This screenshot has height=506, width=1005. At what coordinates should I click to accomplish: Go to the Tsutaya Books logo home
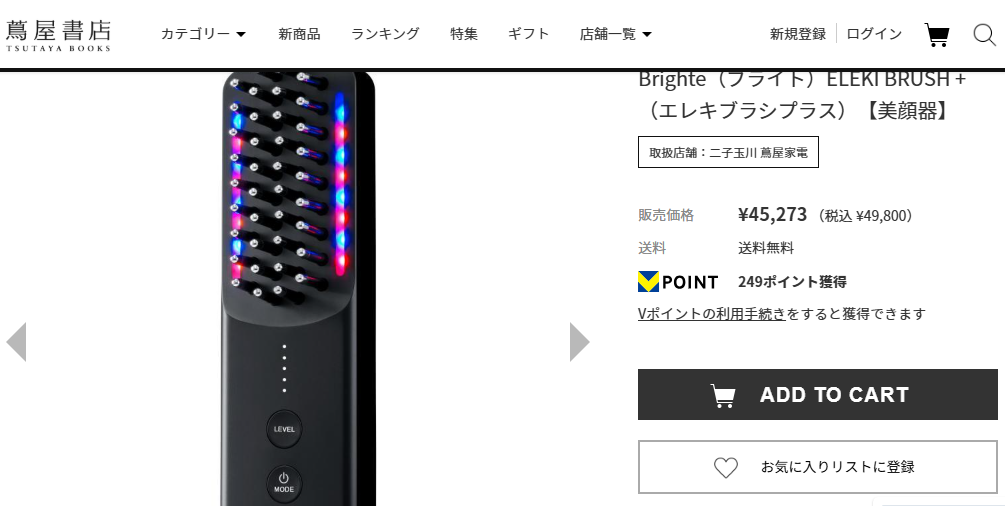(x=58, y=35)
